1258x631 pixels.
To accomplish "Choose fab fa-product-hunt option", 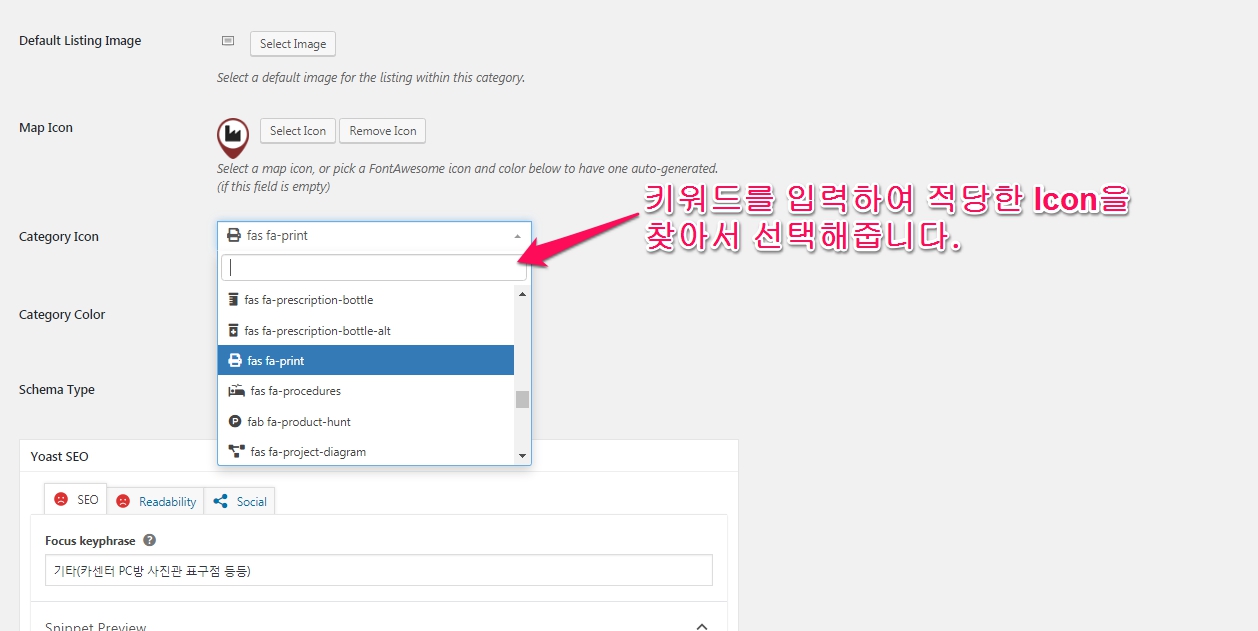I will point(366,422).
